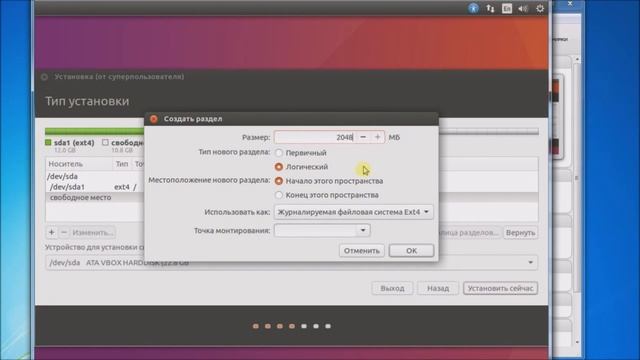Click the Тип column header
Image resolution: width=640 pixels, height=360 pixels.
tap(122, 164)
